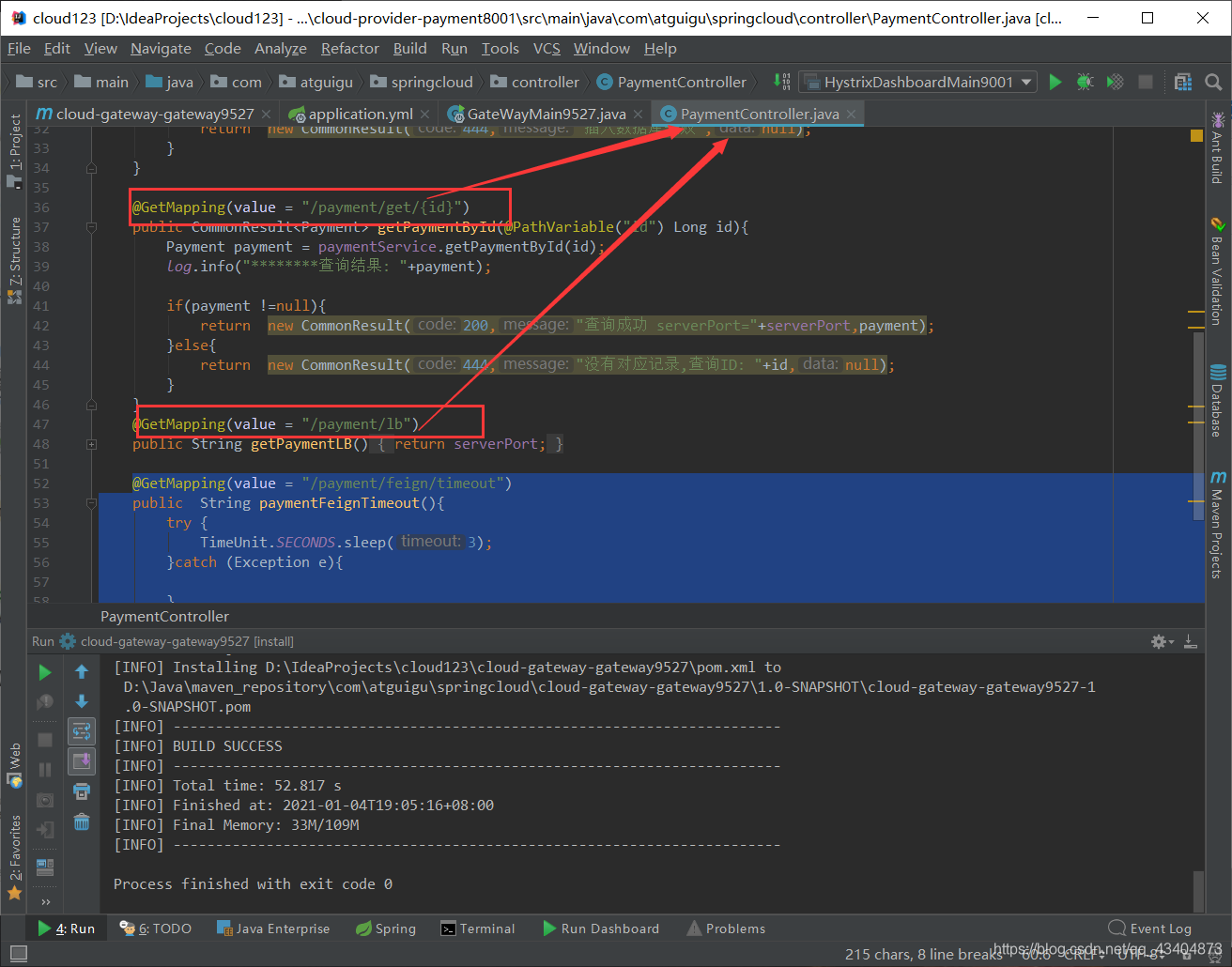
Task: Open the 6: TODO tool window
Action: [x=156, y=929]
